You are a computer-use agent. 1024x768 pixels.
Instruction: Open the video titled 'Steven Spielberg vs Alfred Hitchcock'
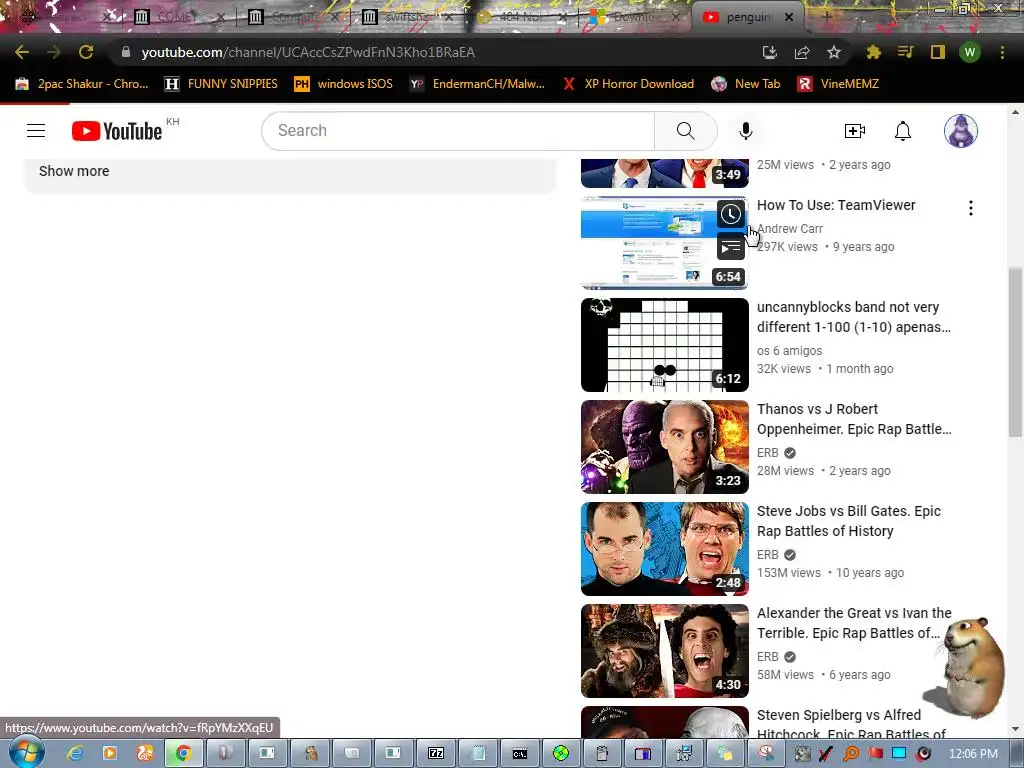[851, 724]
